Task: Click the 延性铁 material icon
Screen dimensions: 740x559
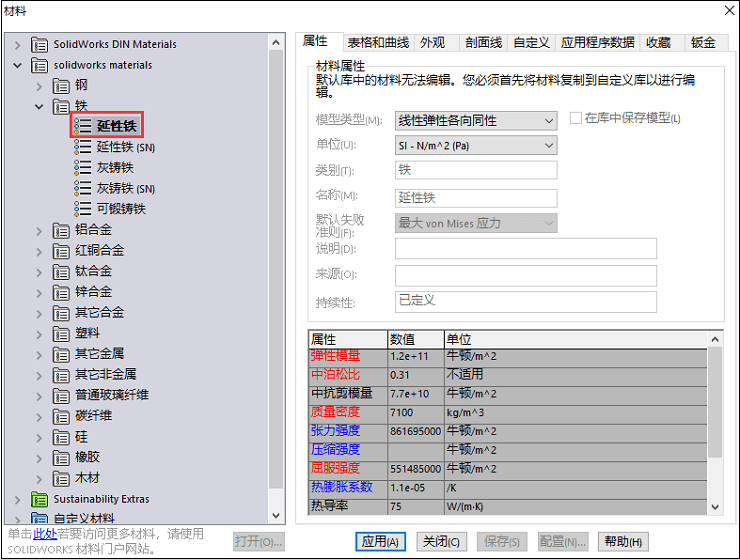Action: coord(83,126)
